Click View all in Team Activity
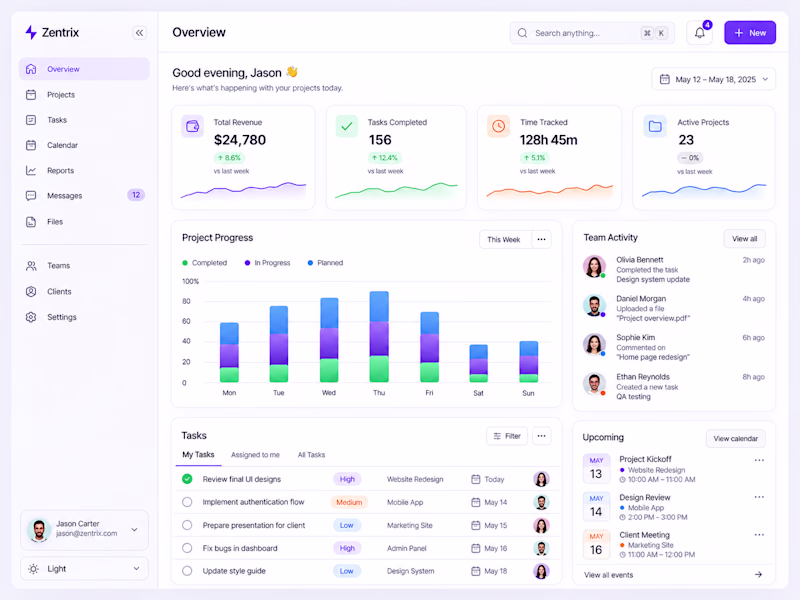This screenshot has height=600, width=800. click(x=744, y=239)
